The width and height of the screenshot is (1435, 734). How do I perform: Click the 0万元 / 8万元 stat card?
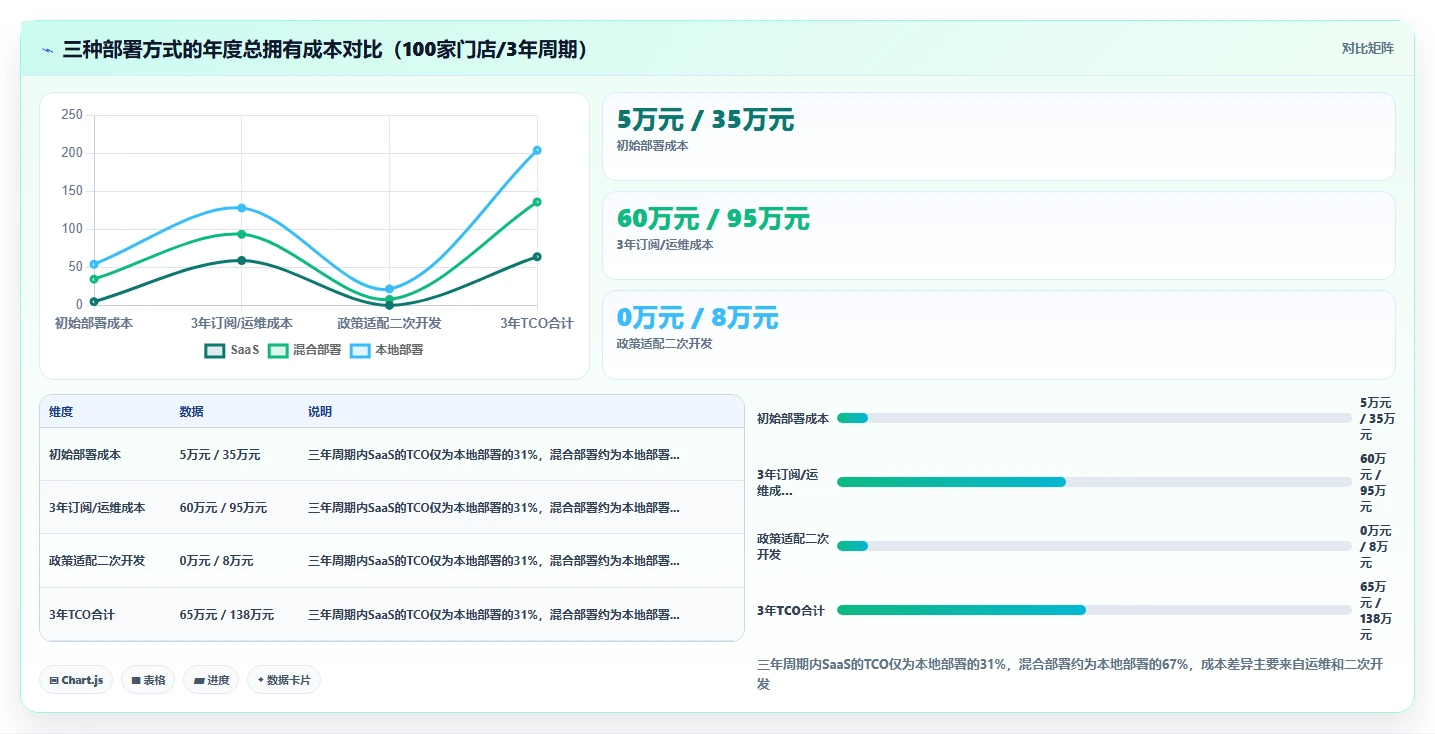click(998, 334)
